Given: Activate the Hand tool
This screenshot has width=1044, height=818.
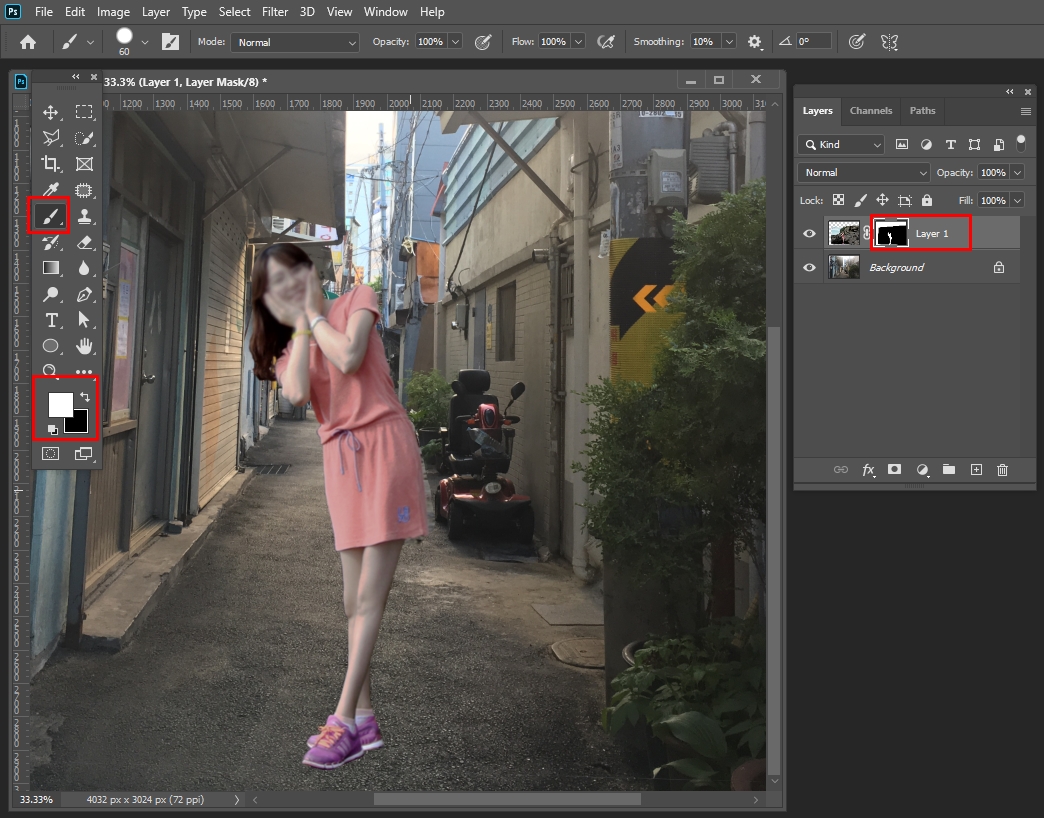Looking at the screenshot, I should pyautogui.click(x=85, y=346).
